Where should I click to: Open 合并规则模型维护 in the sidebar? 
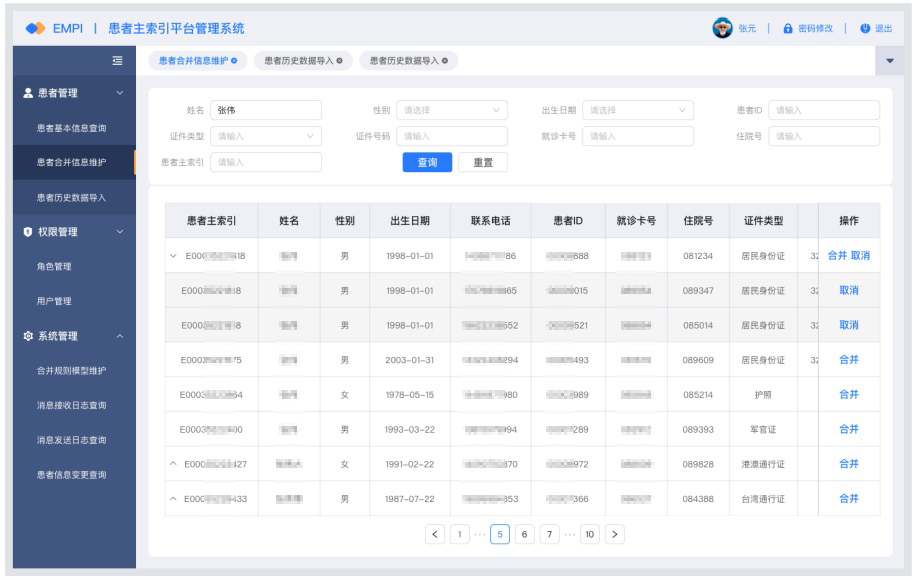click(x=71, y=370)
